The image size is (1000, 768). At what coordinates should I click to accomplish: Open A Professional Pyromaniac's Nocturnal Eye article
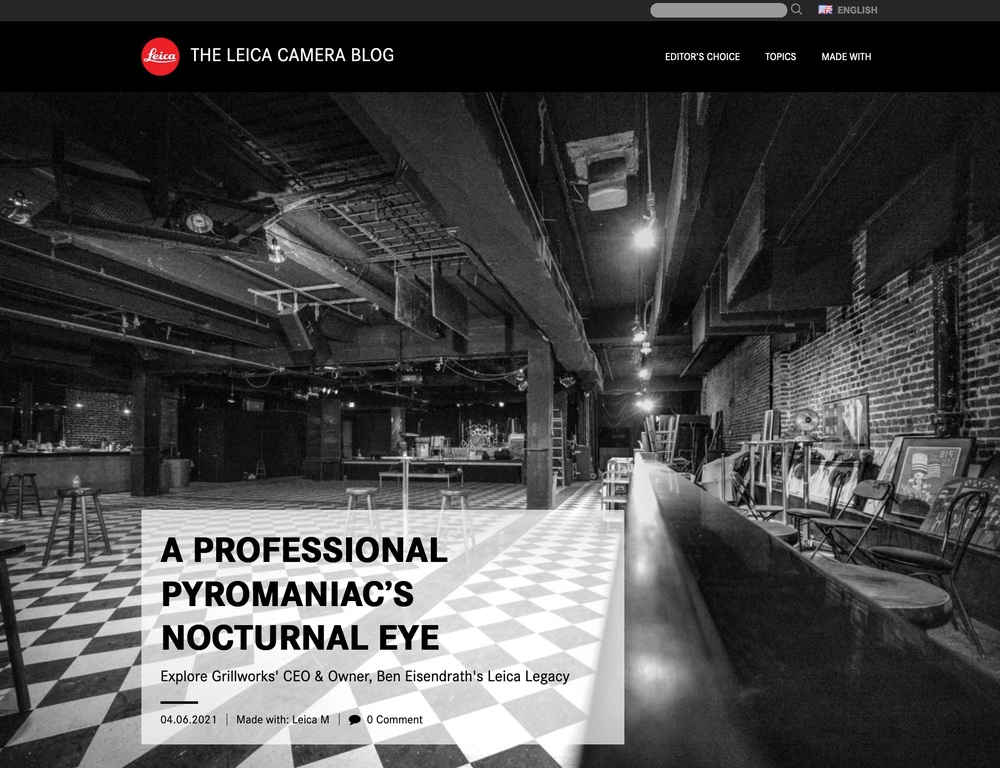click(x=304, y=594)
